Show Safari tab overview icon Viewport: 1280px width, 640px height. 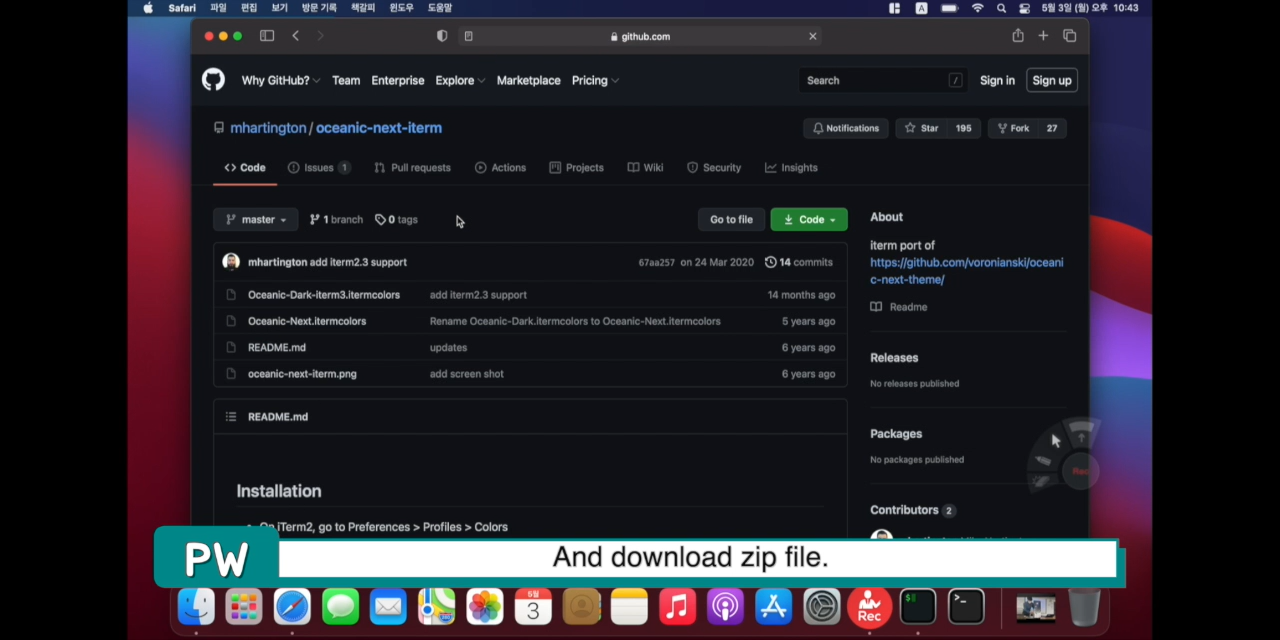(x=1069, y=36)
